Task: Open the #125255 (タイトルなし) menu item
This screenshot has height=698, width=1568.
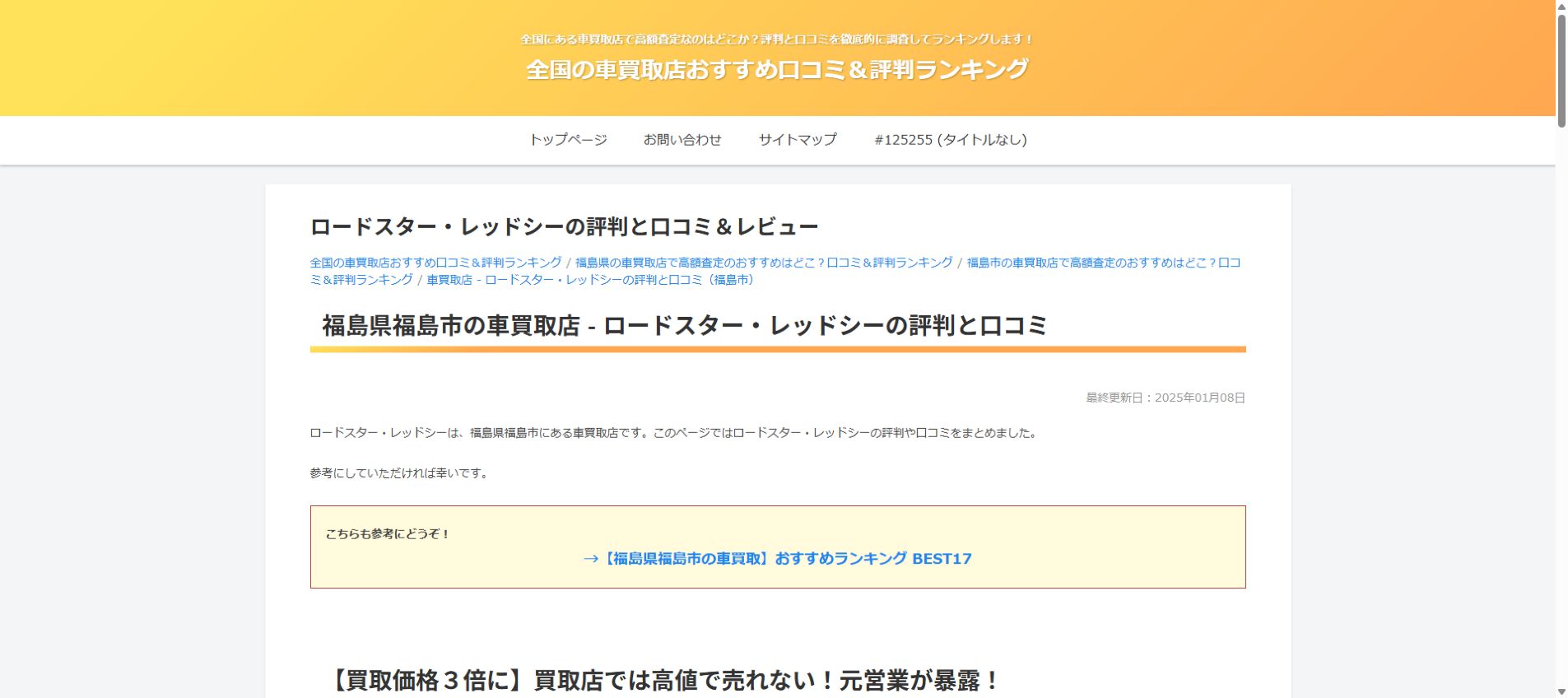Action: pos(951,140)
